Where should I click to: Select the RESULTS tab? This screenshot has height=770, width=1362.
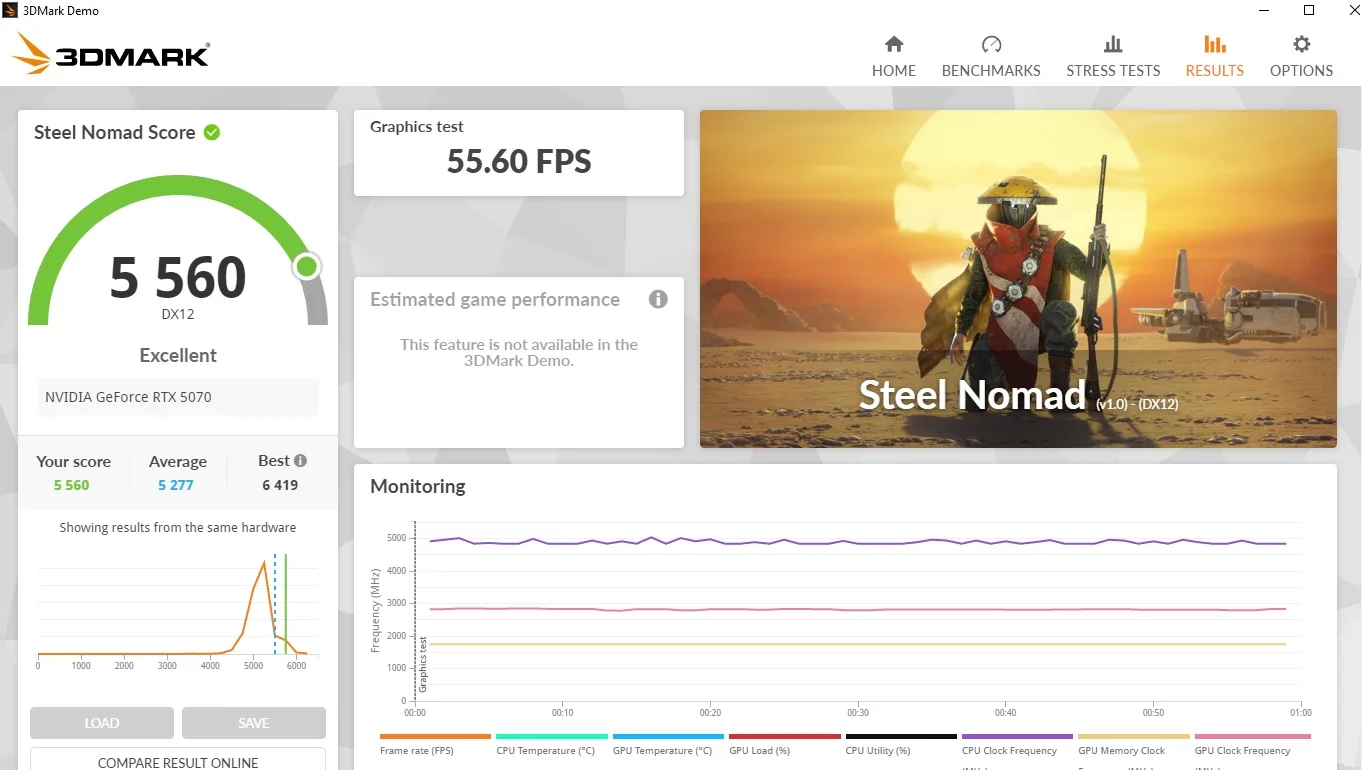(x=1215, y=57)
